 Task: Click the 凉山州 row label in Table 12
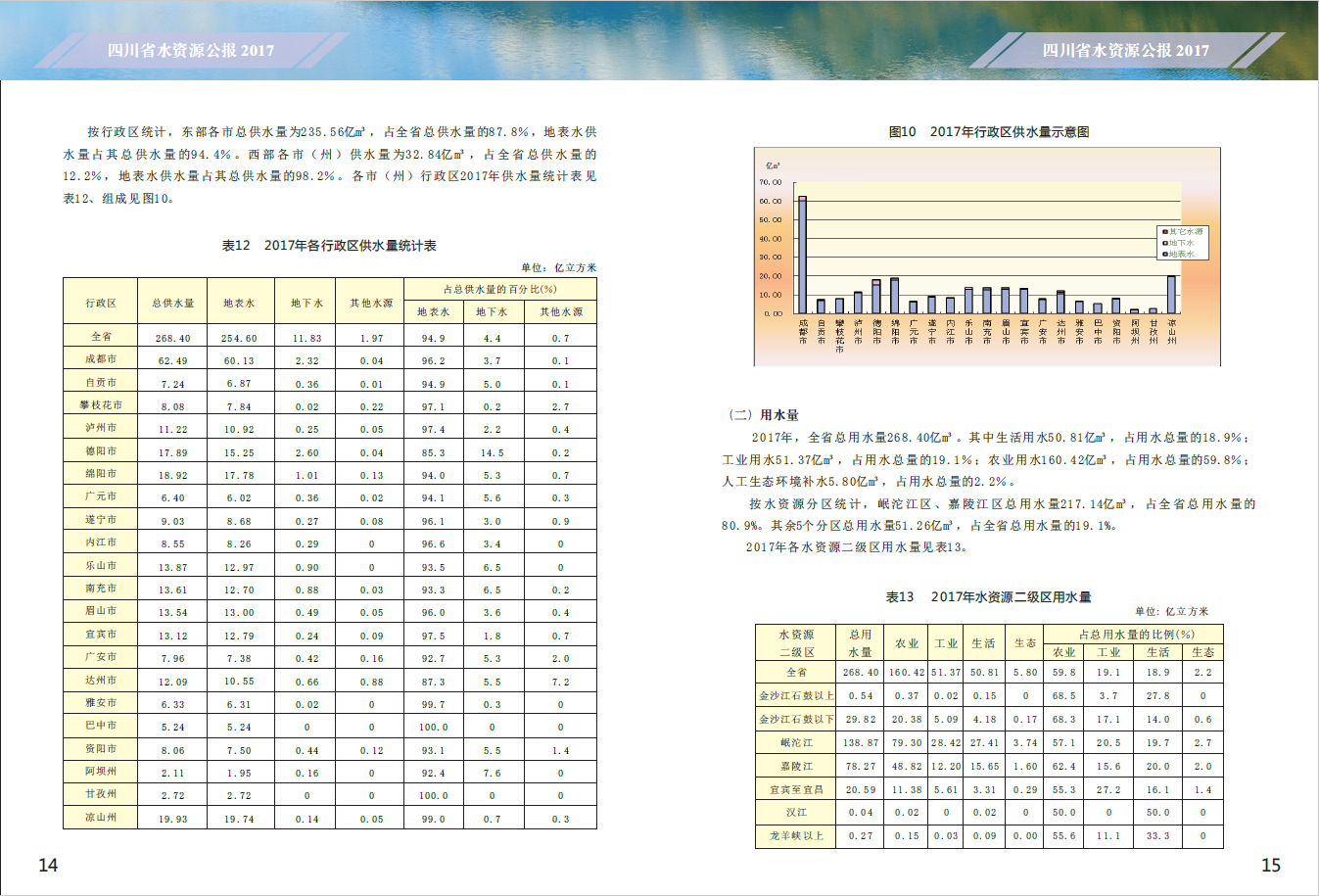click(x=101, y=817)
